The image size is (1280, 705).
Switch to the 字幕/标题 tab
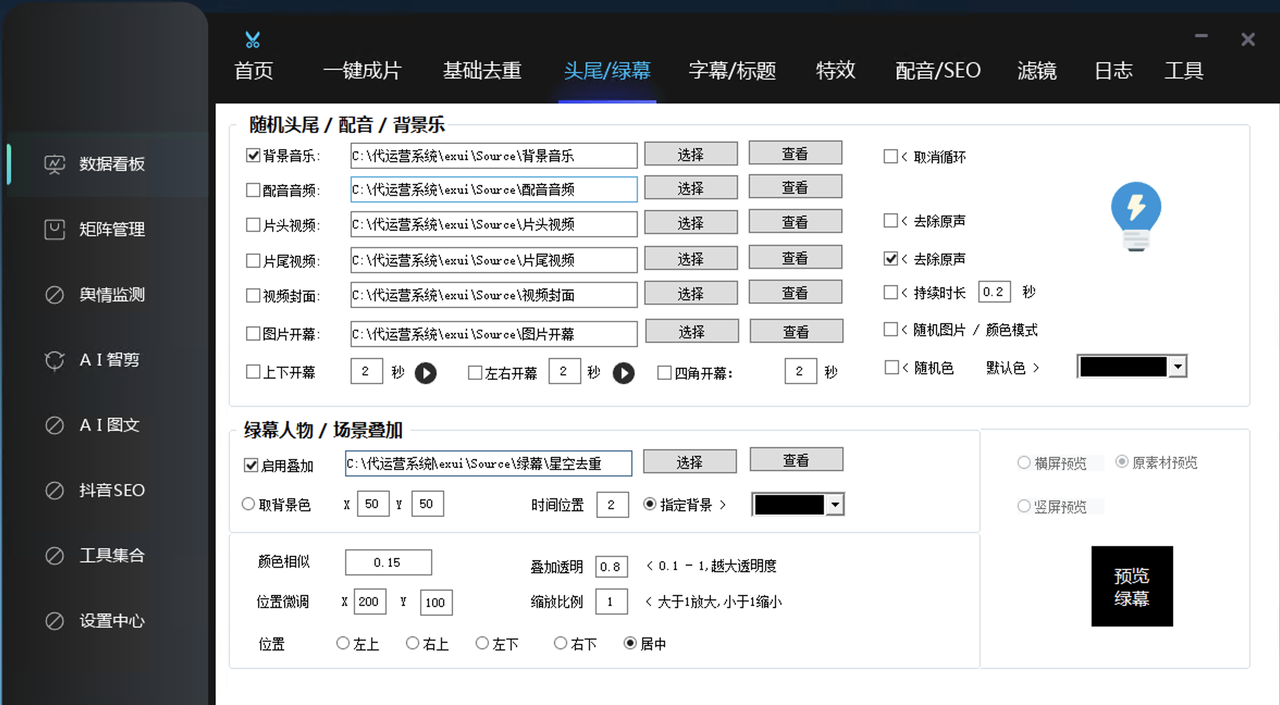point(732,71)
